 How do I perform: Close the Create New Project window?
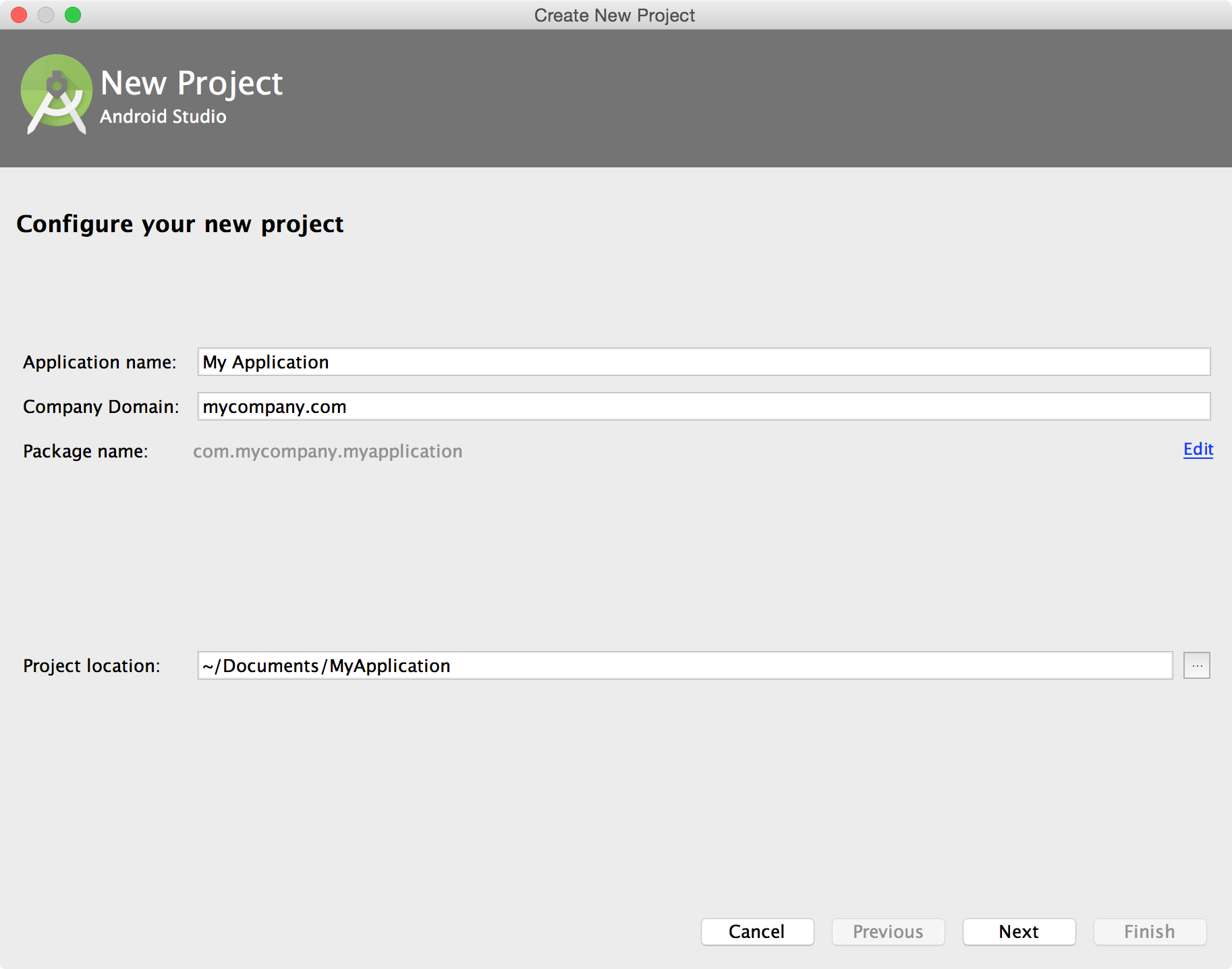[19, 15]
